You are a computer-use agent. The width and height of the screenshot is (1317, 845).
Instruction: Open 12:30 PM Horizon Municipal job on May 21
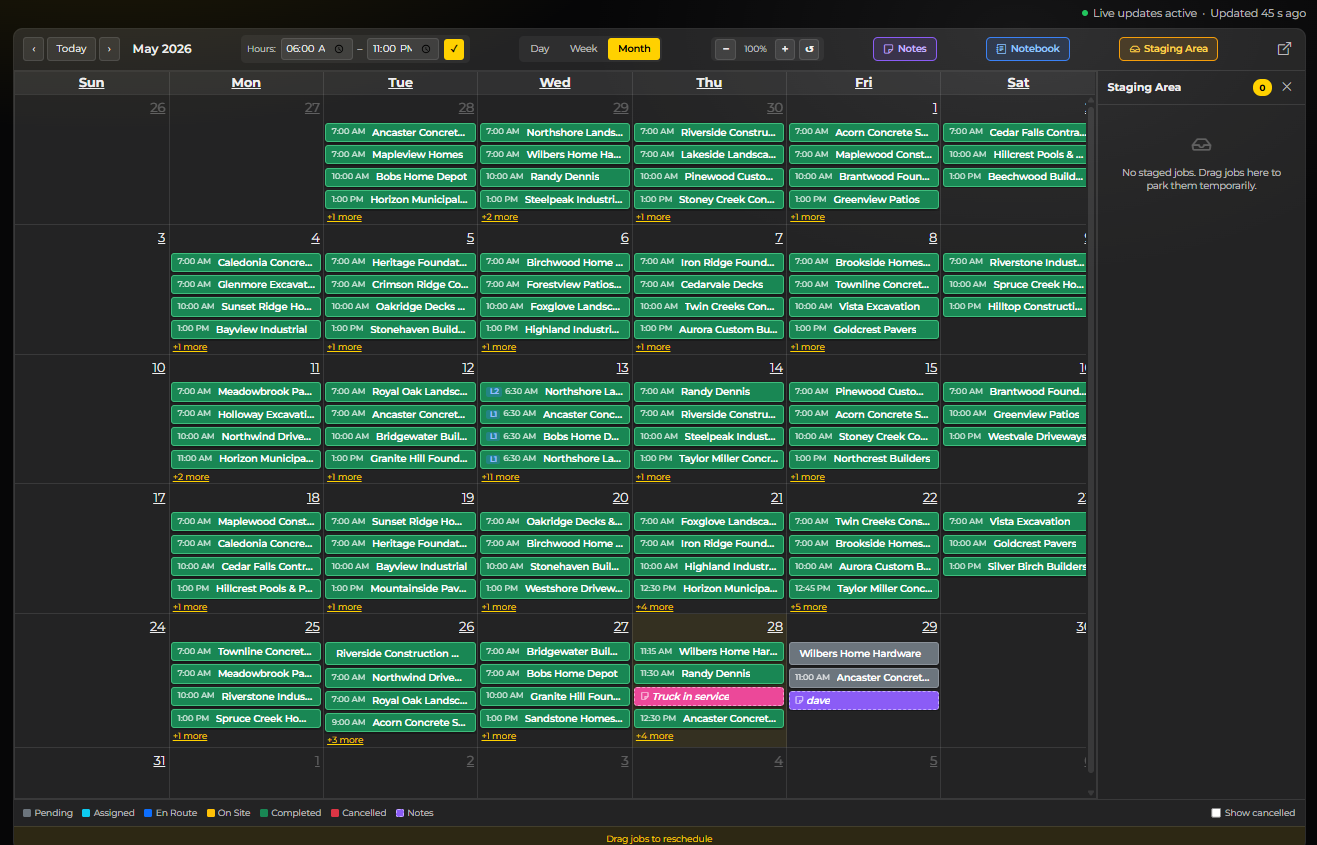click(x=709, y=589)
